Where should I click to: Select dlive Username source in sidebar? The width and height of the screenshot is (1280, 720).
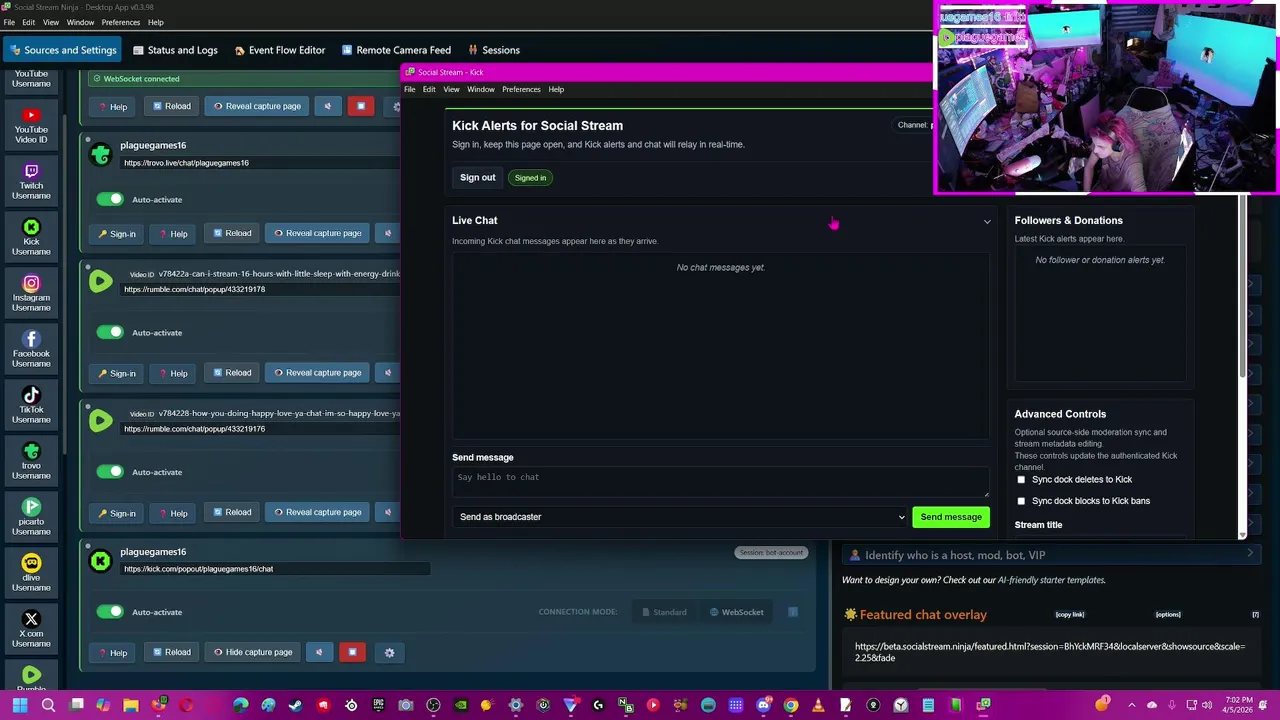tap(31, 574)
